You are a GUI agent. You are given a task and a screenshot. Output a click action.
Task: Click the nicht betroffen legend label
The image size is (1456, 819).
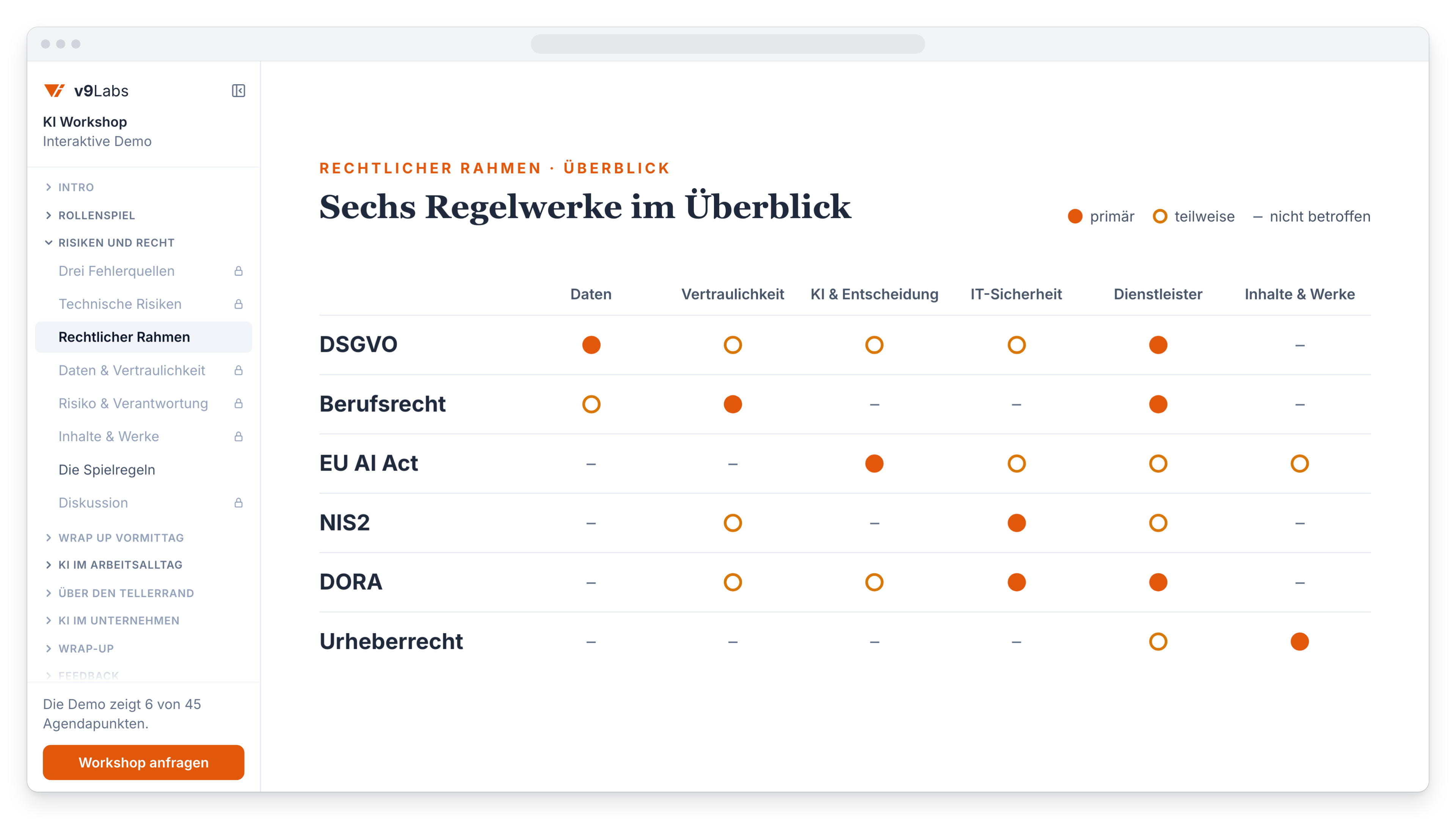point(1320,217)
